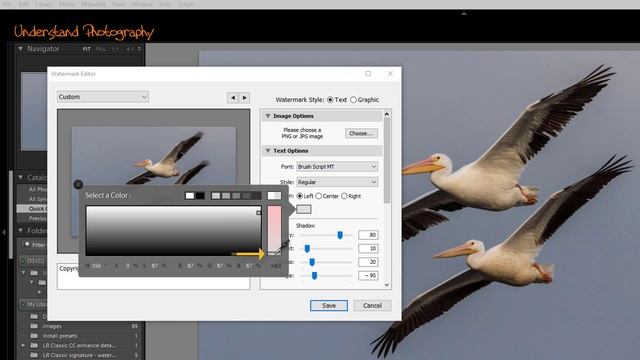Pick the black preset swatch in color picker
The width and height of the screenshot is (640, 360).
point(200,196)
